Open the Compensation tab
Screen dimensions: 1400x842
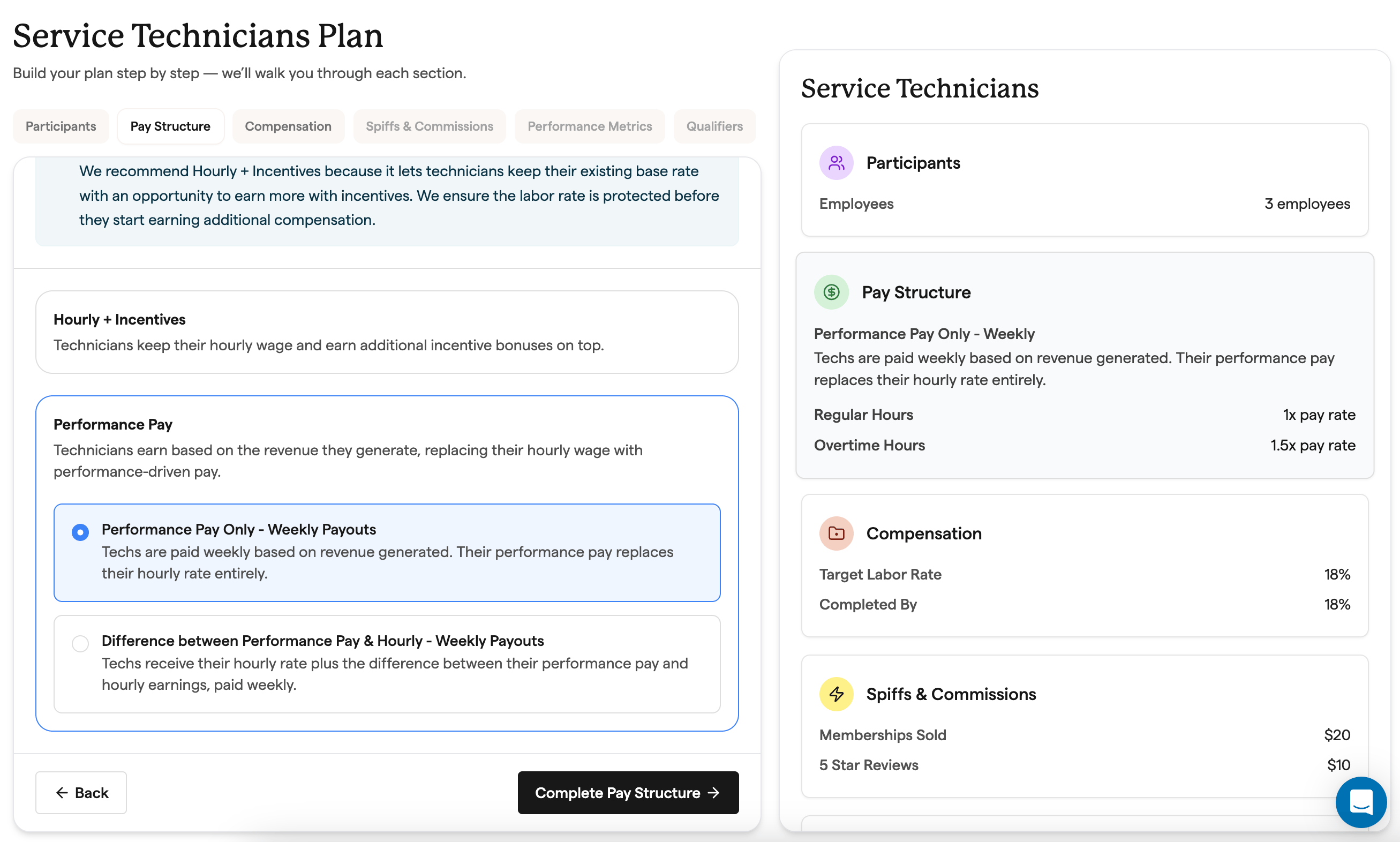(x=288, y=126)
